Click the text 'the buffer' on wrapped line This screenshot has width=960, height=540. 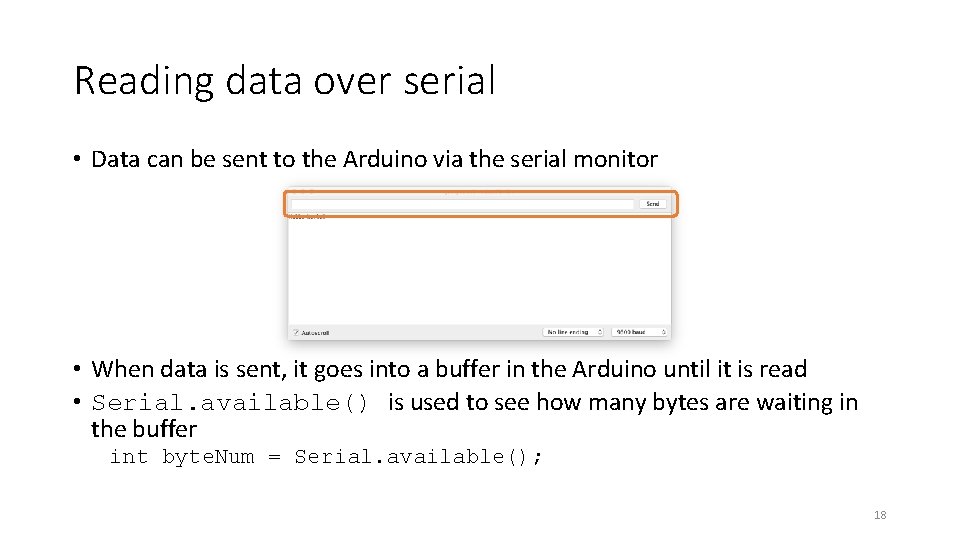pos(144,429)
